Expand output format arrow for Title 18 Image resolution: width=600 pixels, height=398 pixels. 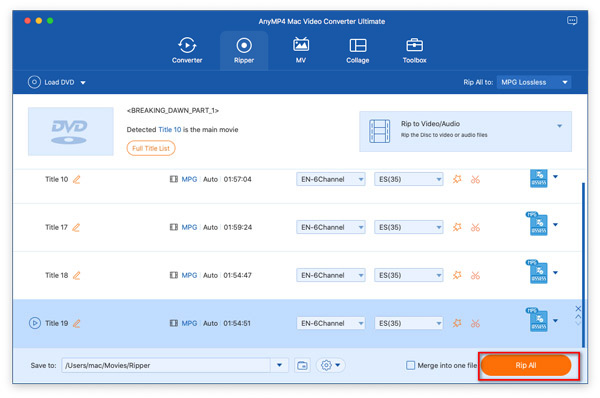(556, 273)
